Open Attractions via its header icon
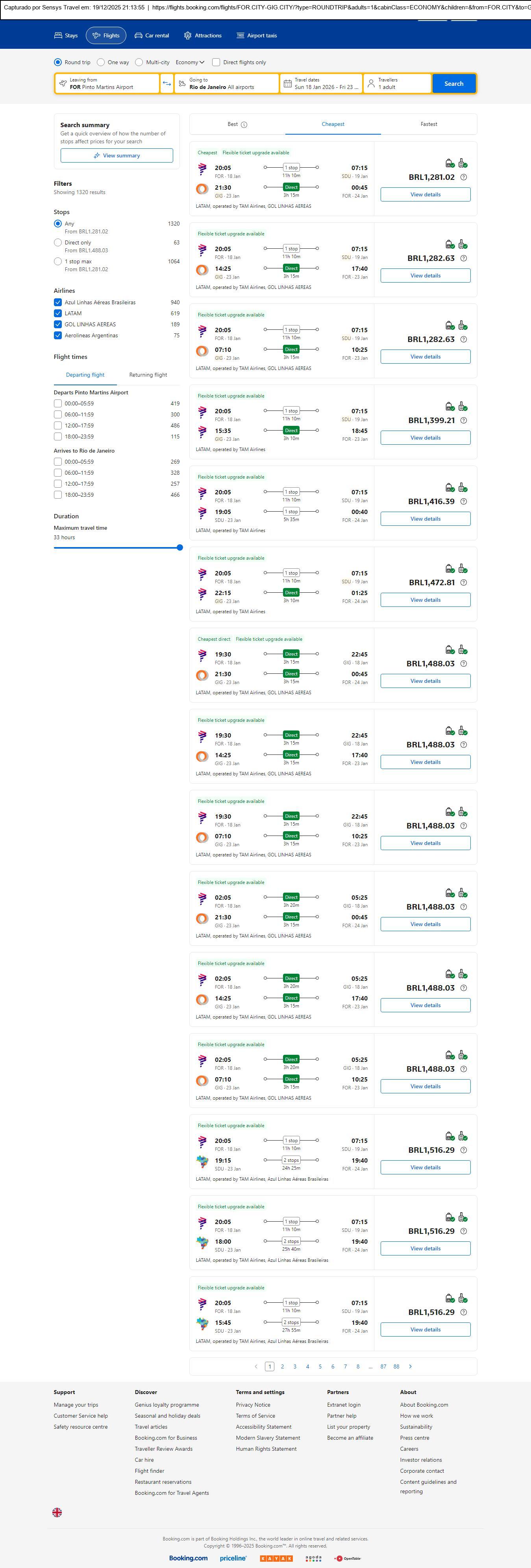Viewport: 531px width, 1568px height. coord(187,36)
